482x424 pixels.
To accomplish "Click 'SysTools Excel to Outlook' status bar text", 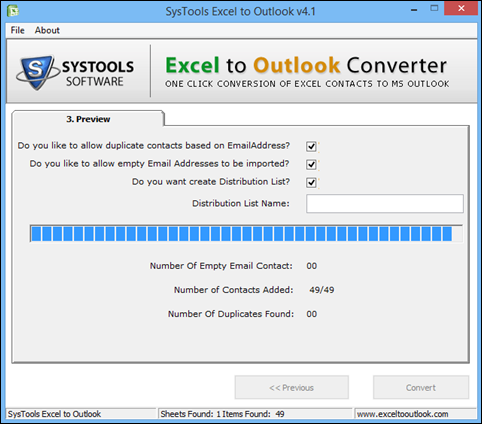I will pyautogui.click(x=54, y=414).
